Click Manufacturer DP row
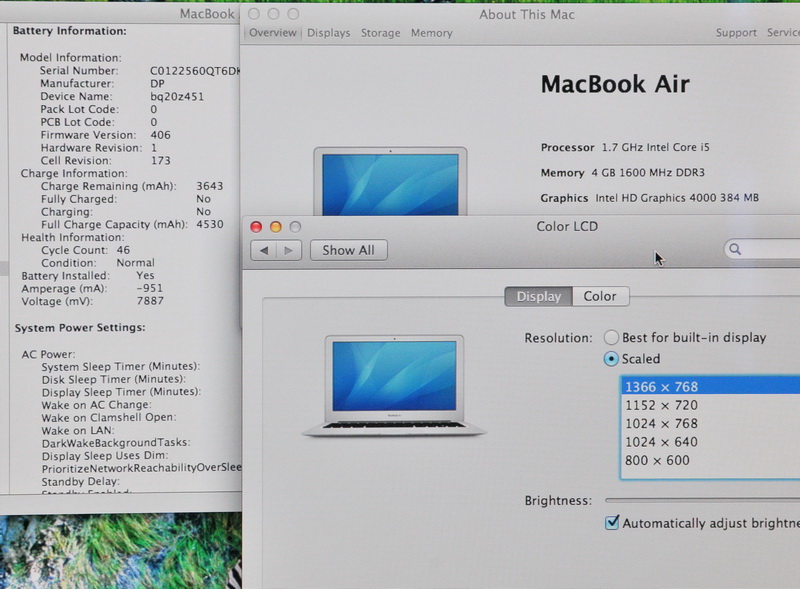Viewport: 800px width, 589px height. [x=103, y=83]
